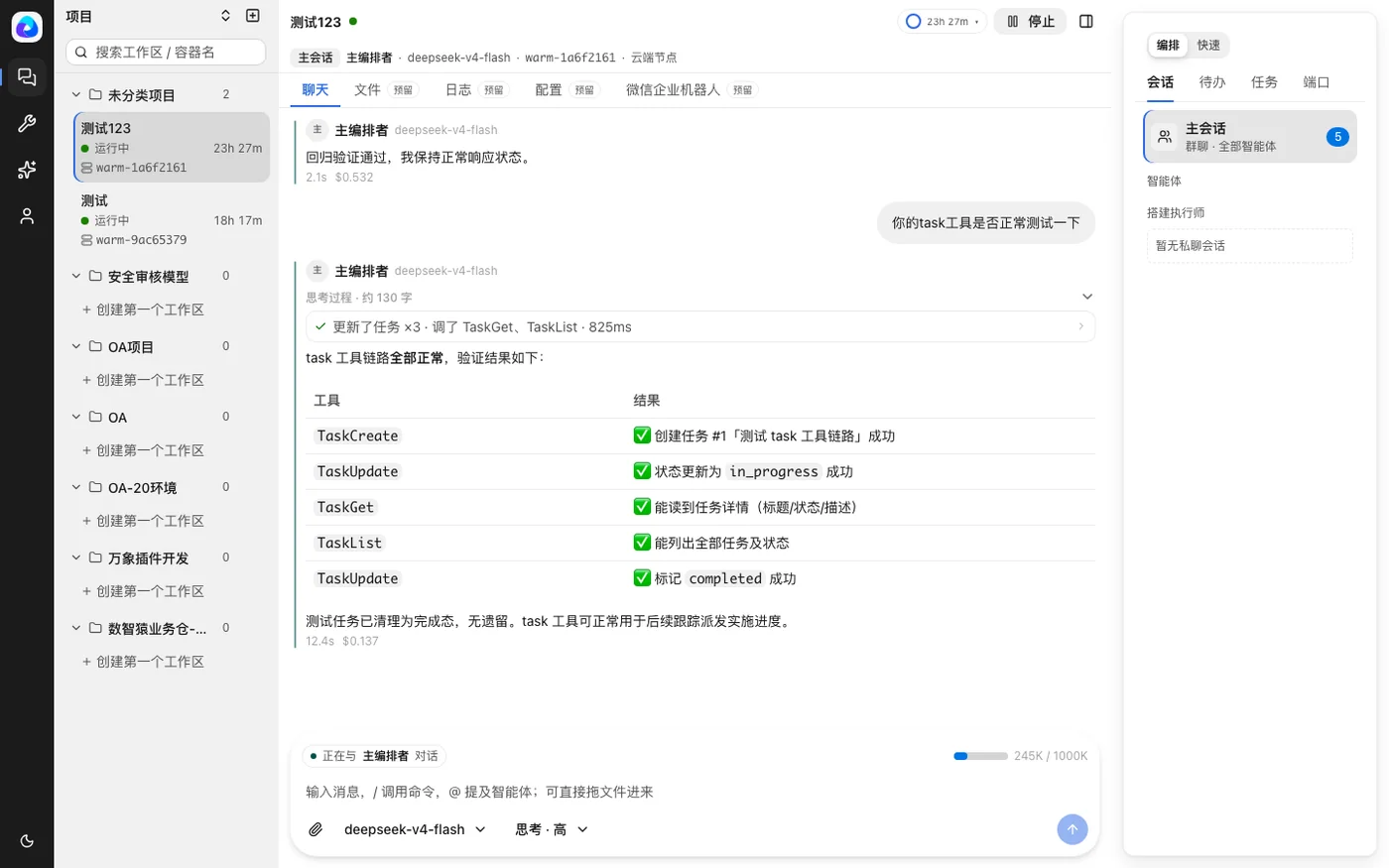The width and height of the screenshot is (1389, 868).
Task: Select the 测试 workspace warm-9ac65379
Action: [172, 219]
